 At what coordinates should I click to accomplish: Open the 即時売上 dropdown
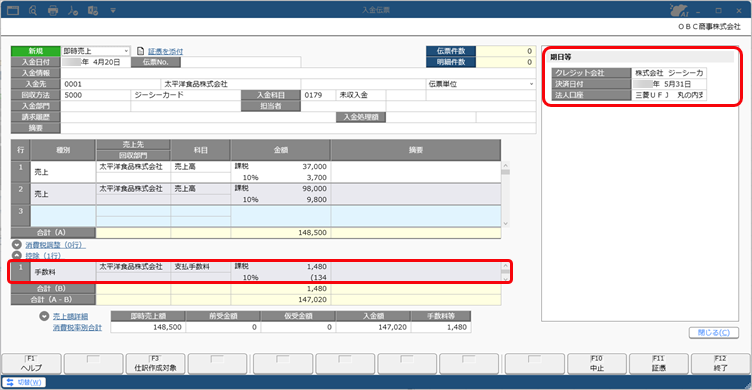[126, 51]
